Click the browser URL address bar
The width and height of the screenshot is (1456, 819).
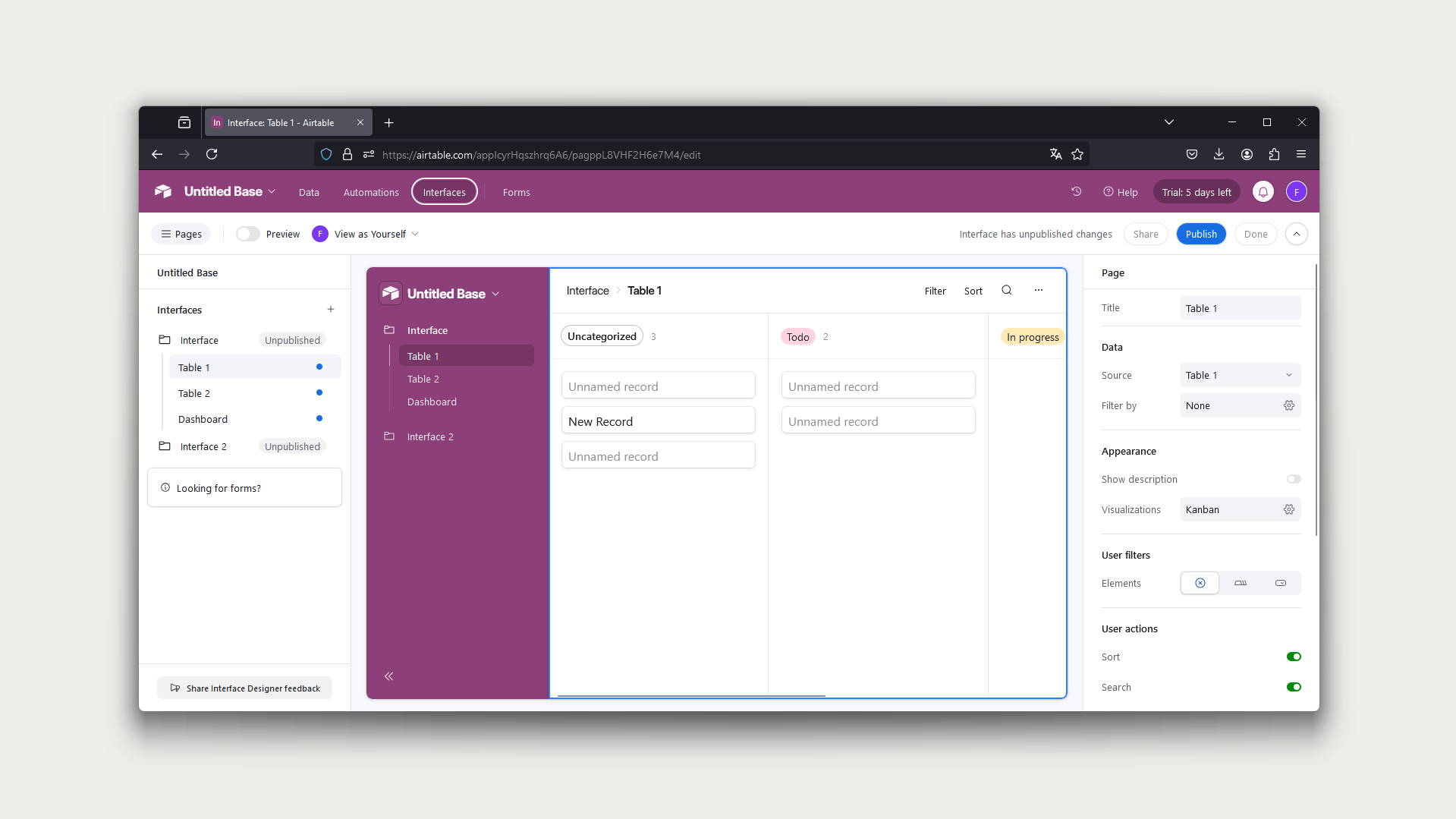point(701,154)
